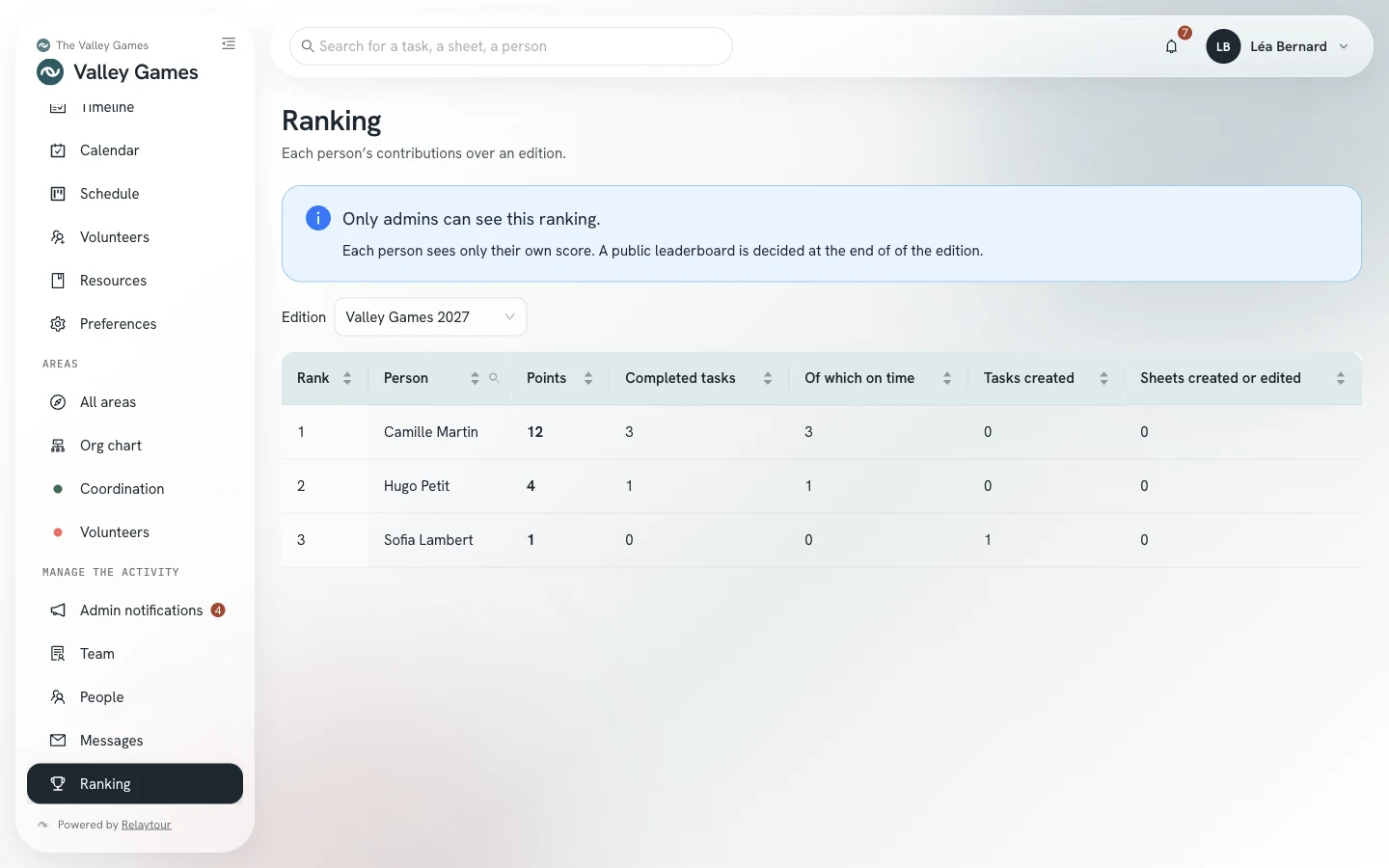Sort by Points column arrows
The width and height of the screenshot is (1389, 868).
588,378
